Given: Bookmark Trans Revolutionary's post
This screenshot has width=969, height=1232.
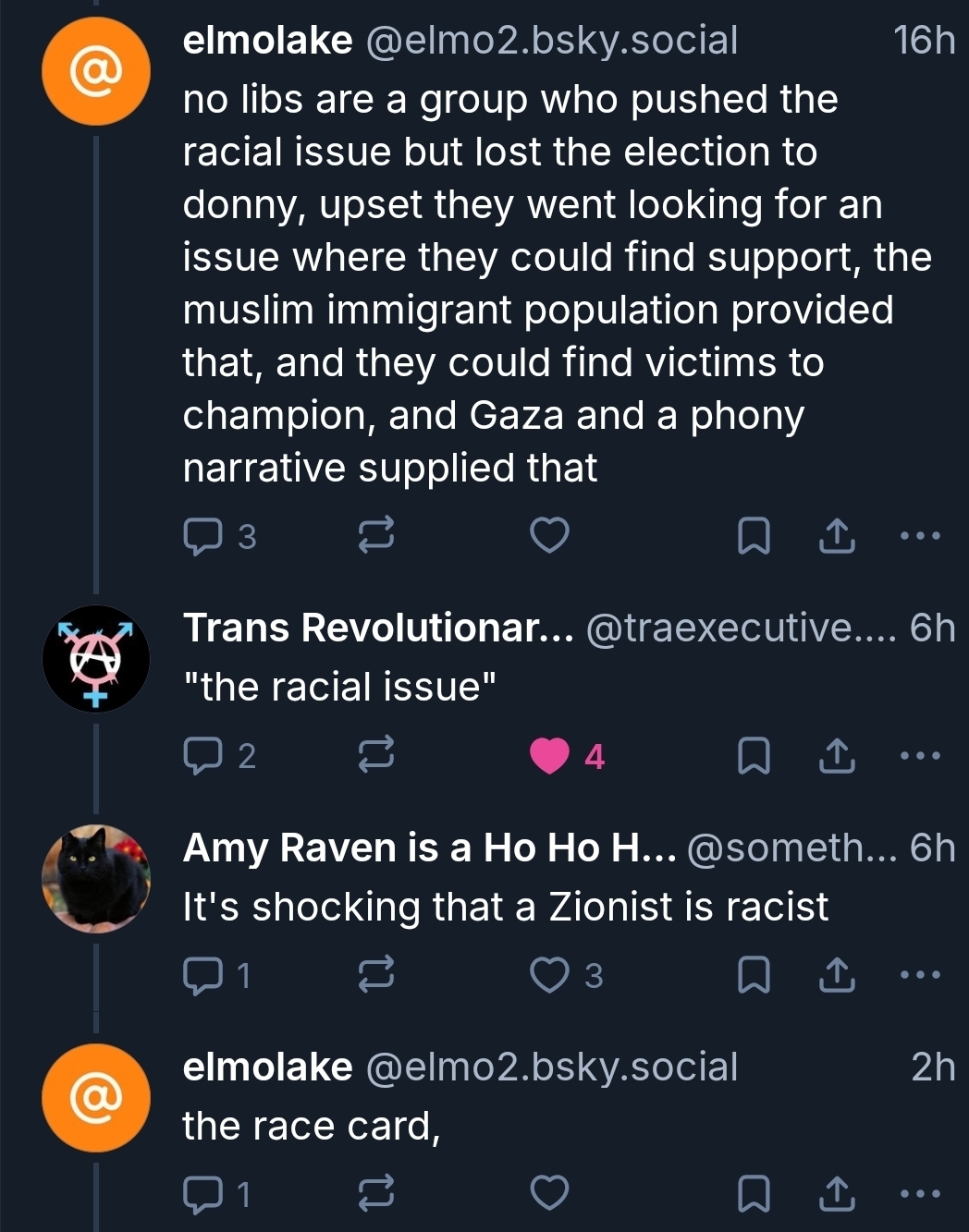Looking at the screenshot, I should (x=754, y=756).
